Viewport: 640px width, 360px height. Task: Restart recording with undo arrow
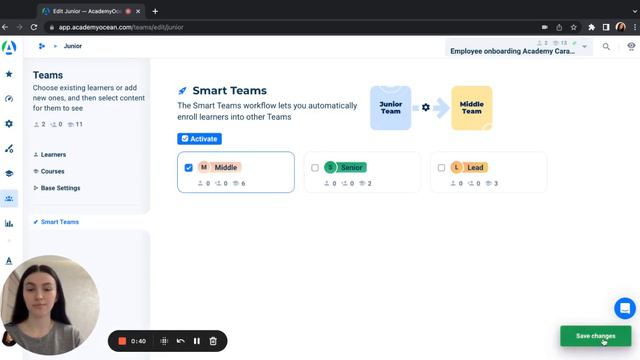tap(180, 341)
